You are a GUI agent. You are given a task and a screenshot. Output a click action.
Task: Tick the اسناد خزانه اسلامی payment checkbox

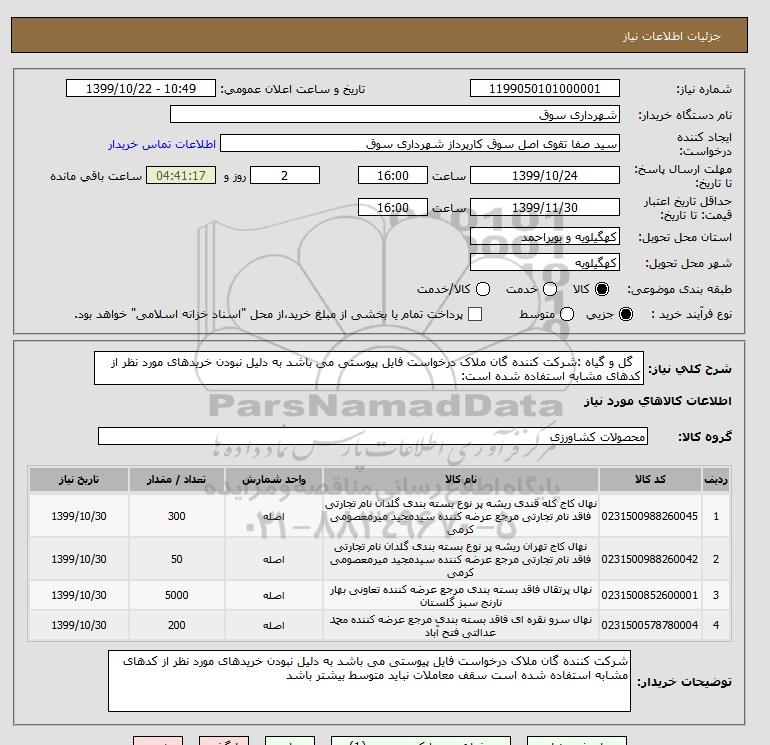coord(475,314)
